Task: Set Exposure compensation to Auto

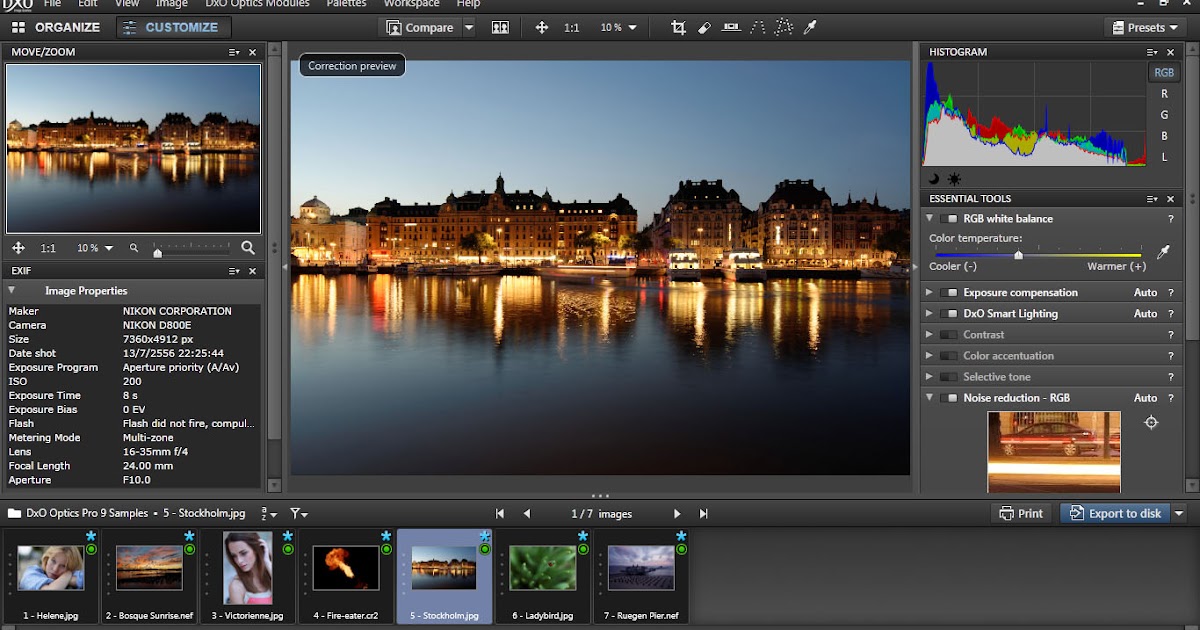Action: coord(1145,293)
